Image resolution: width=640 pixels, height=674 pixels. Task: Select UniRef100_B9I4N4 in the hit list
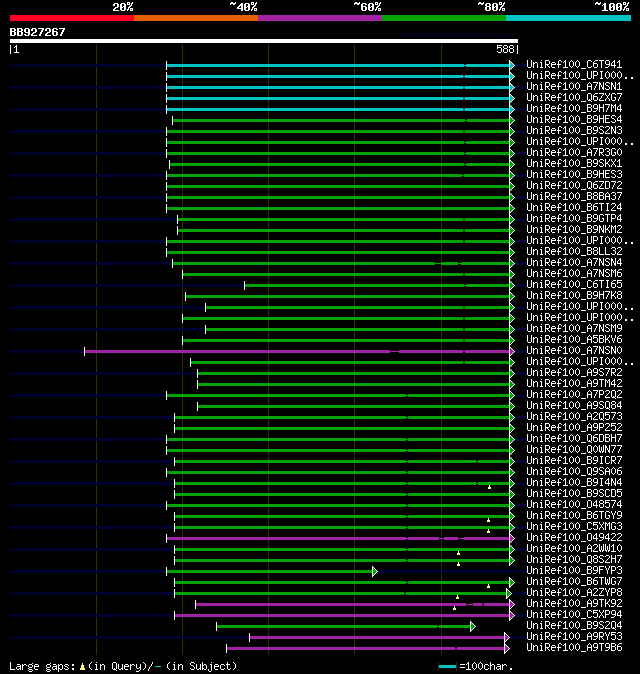pyautogui.click(x=574, y=482)
